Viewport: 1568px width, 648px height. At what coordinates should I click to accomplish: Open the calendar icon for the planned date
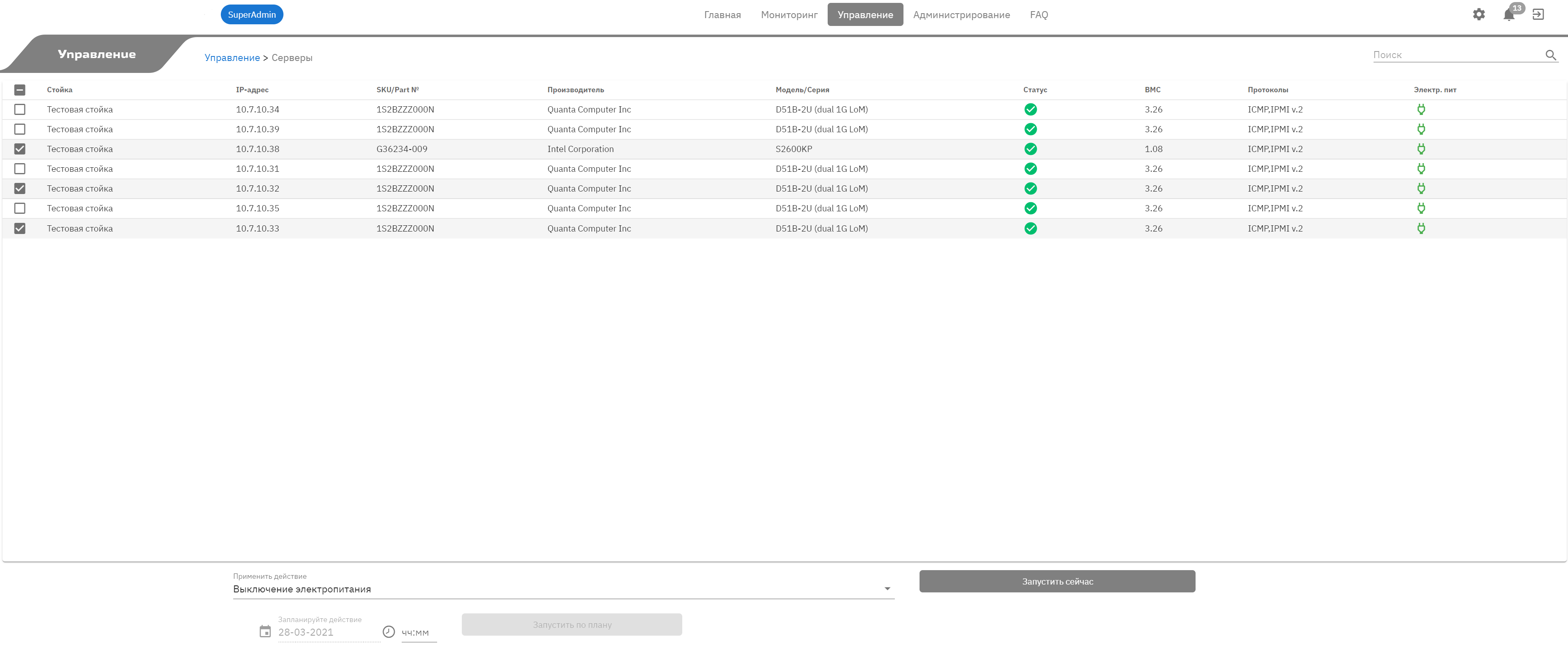click(x=265, y=632)
